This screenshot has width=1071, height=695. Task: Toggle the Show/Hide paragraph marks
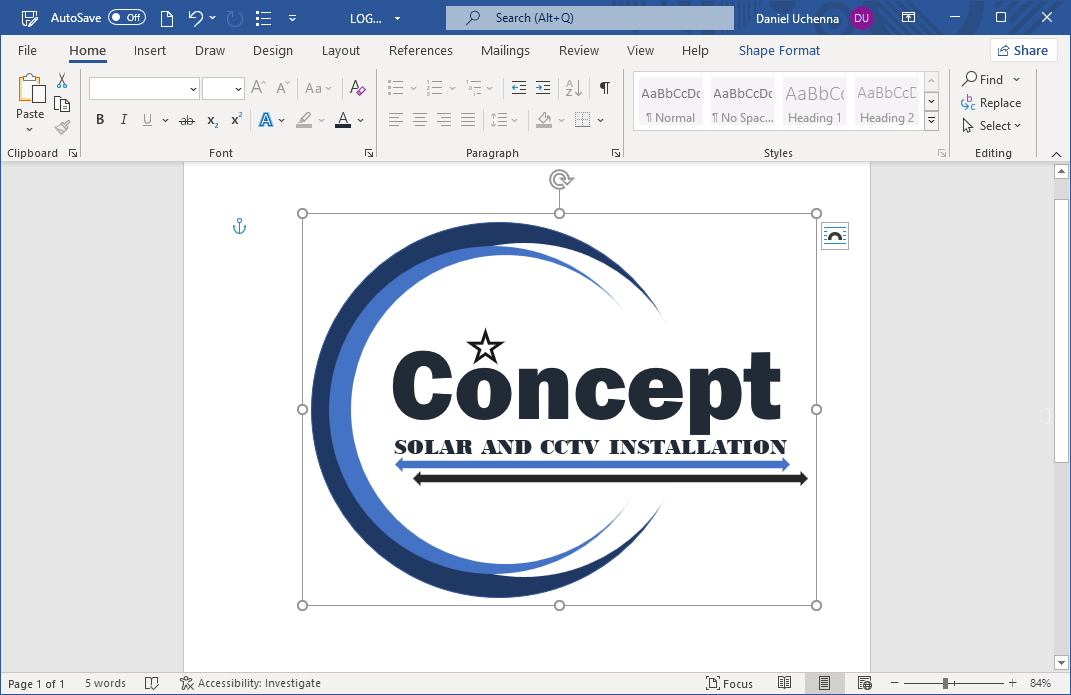[604, 88]
